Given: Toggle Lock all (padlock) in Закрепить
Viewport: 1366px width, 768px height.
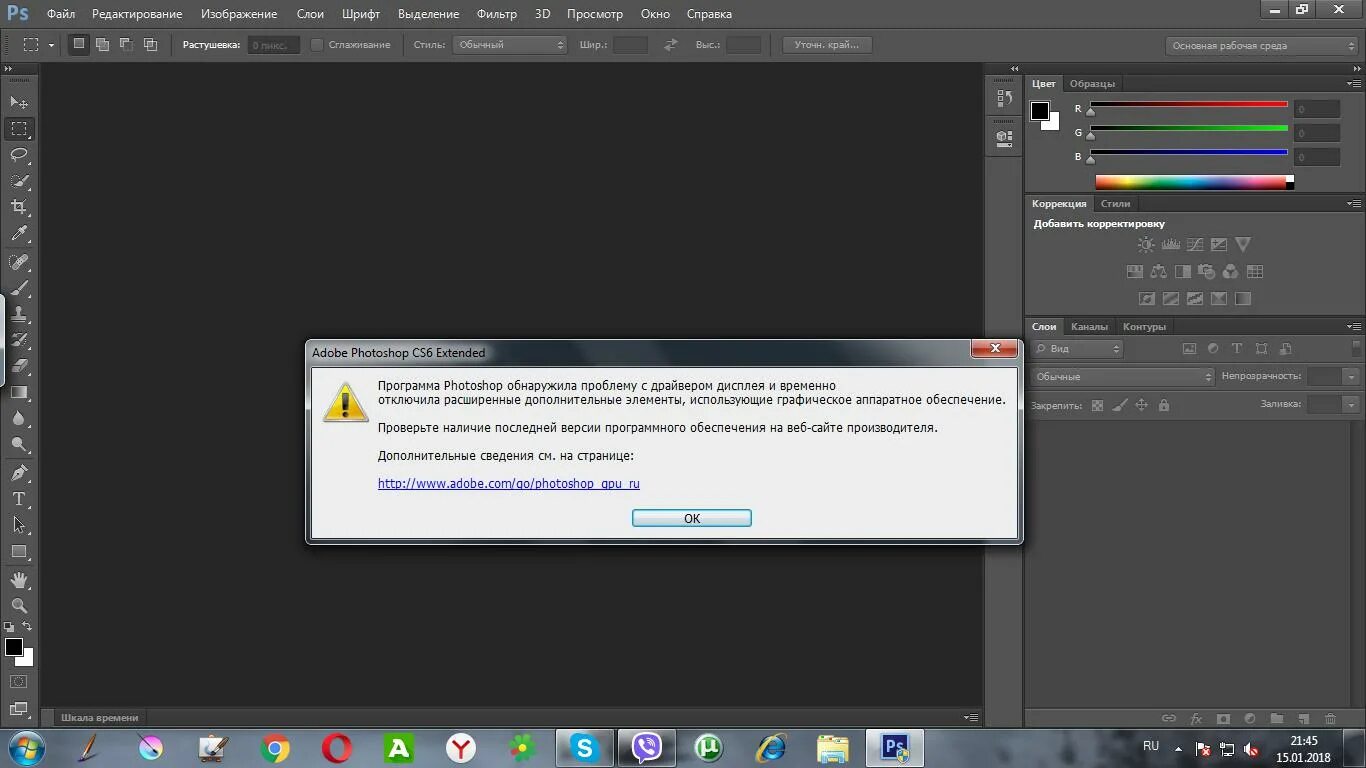Looking at the screenshot, I should pos(1163,405).
